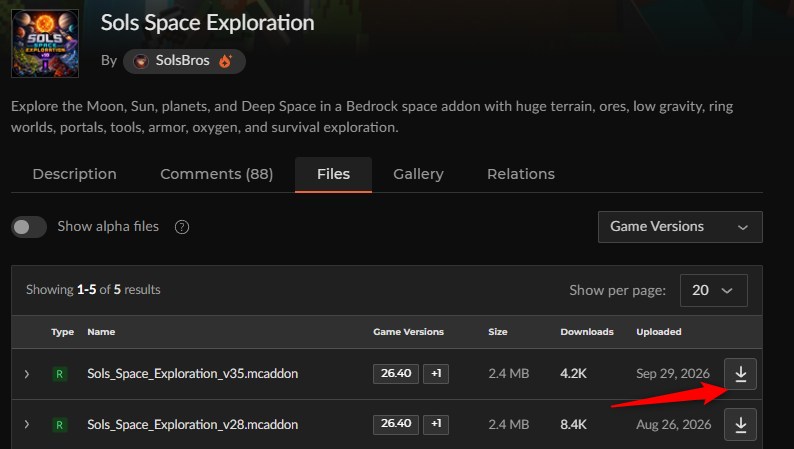Viewport: 794px width, 449px height.
Task: Click the Name column header
Action: point(101,332)
